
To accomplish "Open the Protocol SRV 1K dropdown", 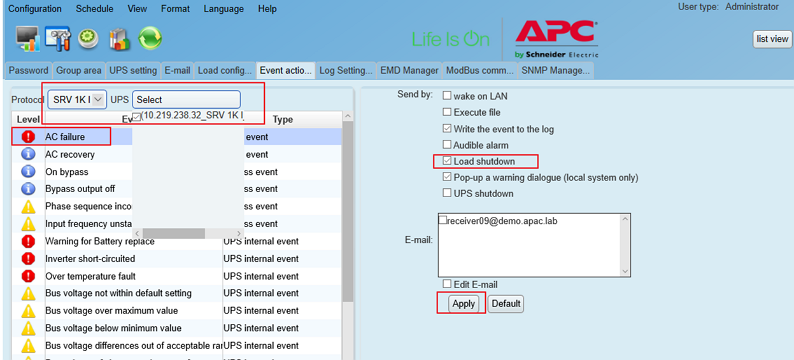I will 77,100.
